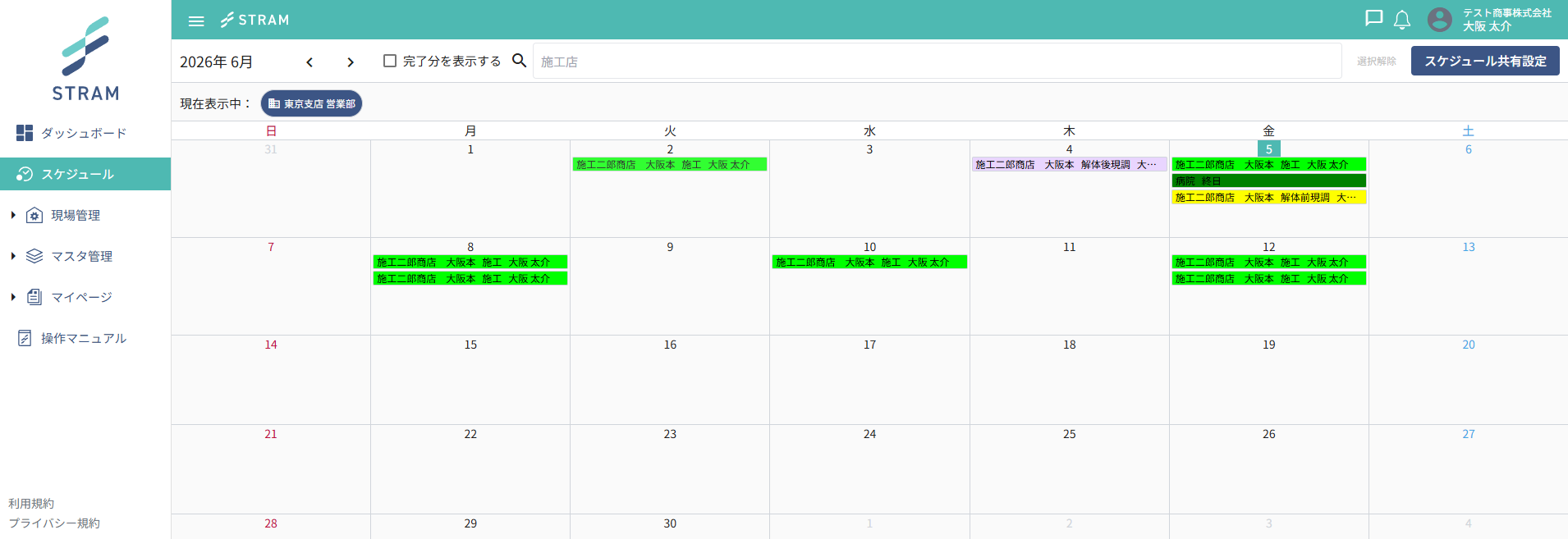Click the マイページ clipboard icon
This screenshot has width=1568, height=539.
[x=34, y=297]
